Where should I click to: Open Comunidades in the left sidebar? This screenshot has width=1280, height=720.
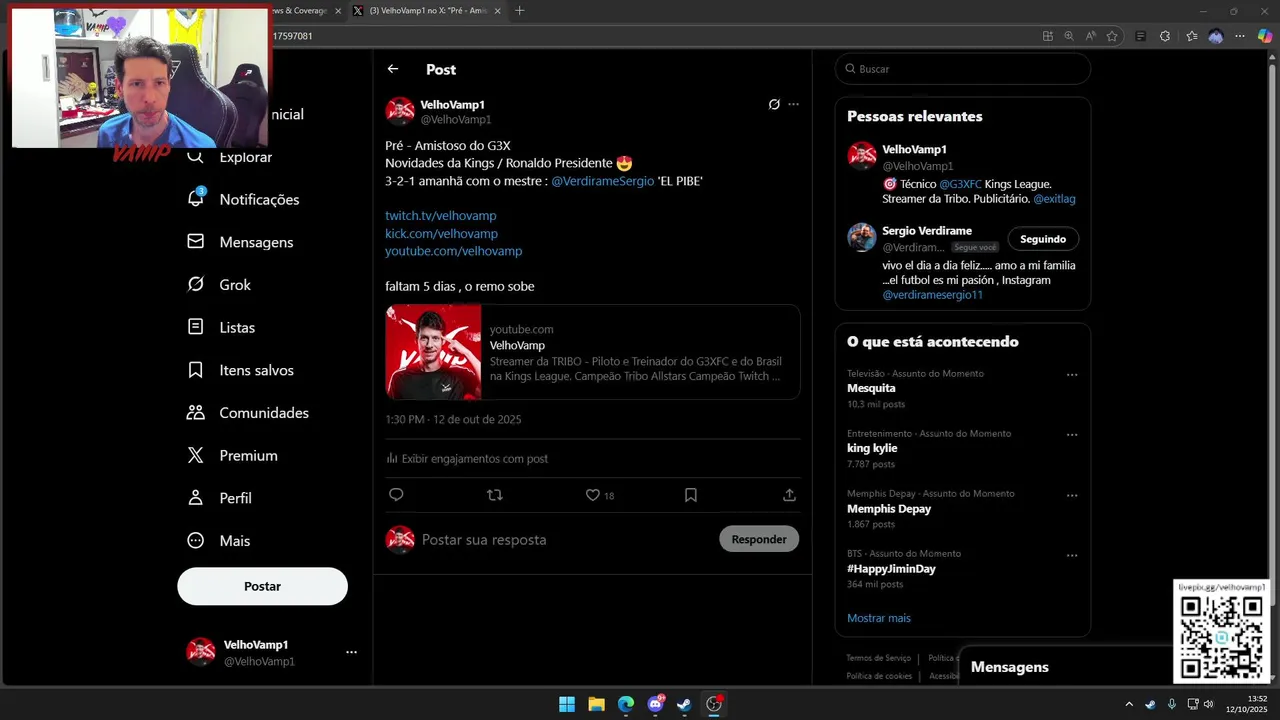pos(249,413)
